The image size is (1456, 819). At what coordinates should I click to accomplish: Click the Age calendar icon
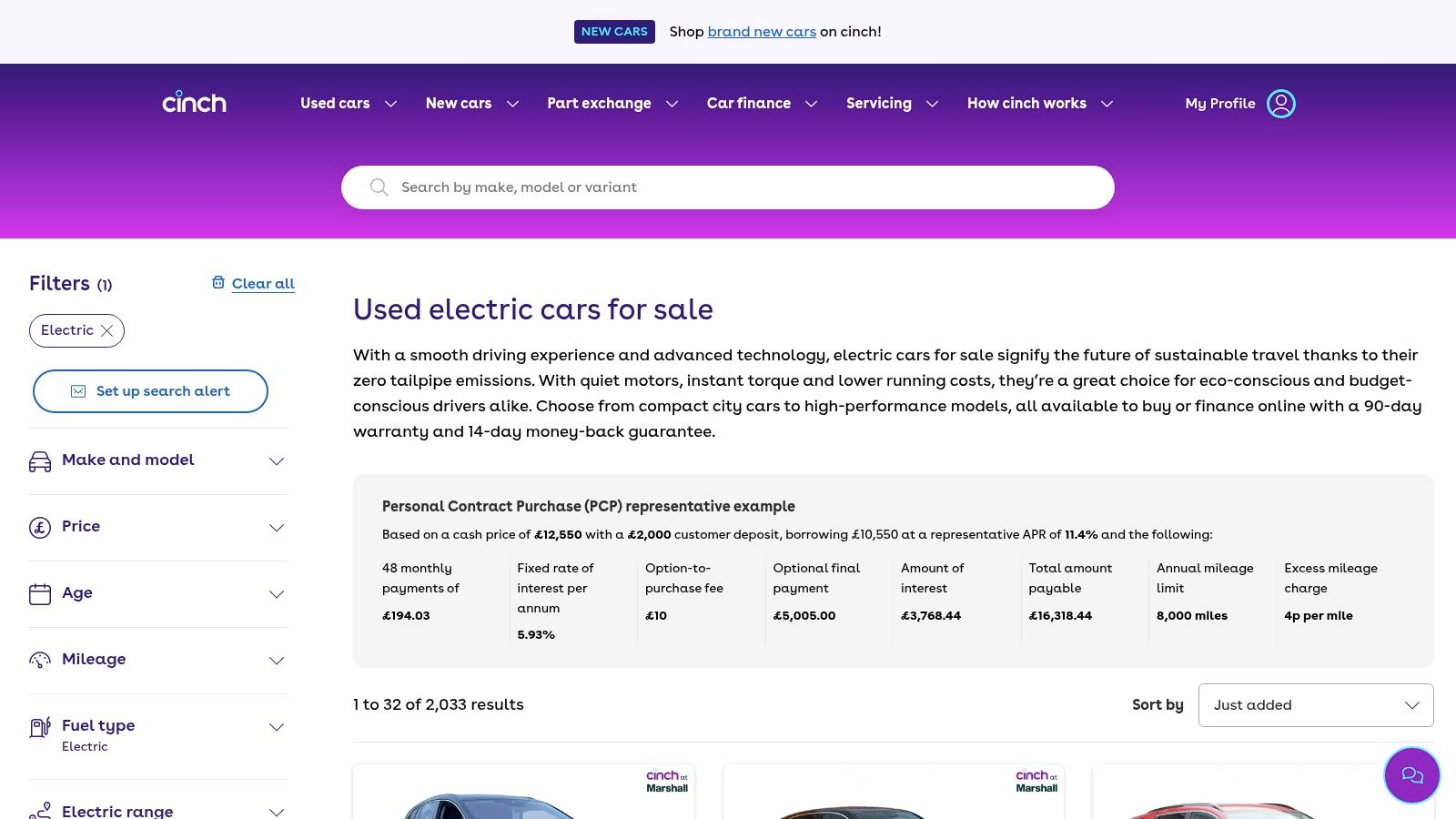40,594
